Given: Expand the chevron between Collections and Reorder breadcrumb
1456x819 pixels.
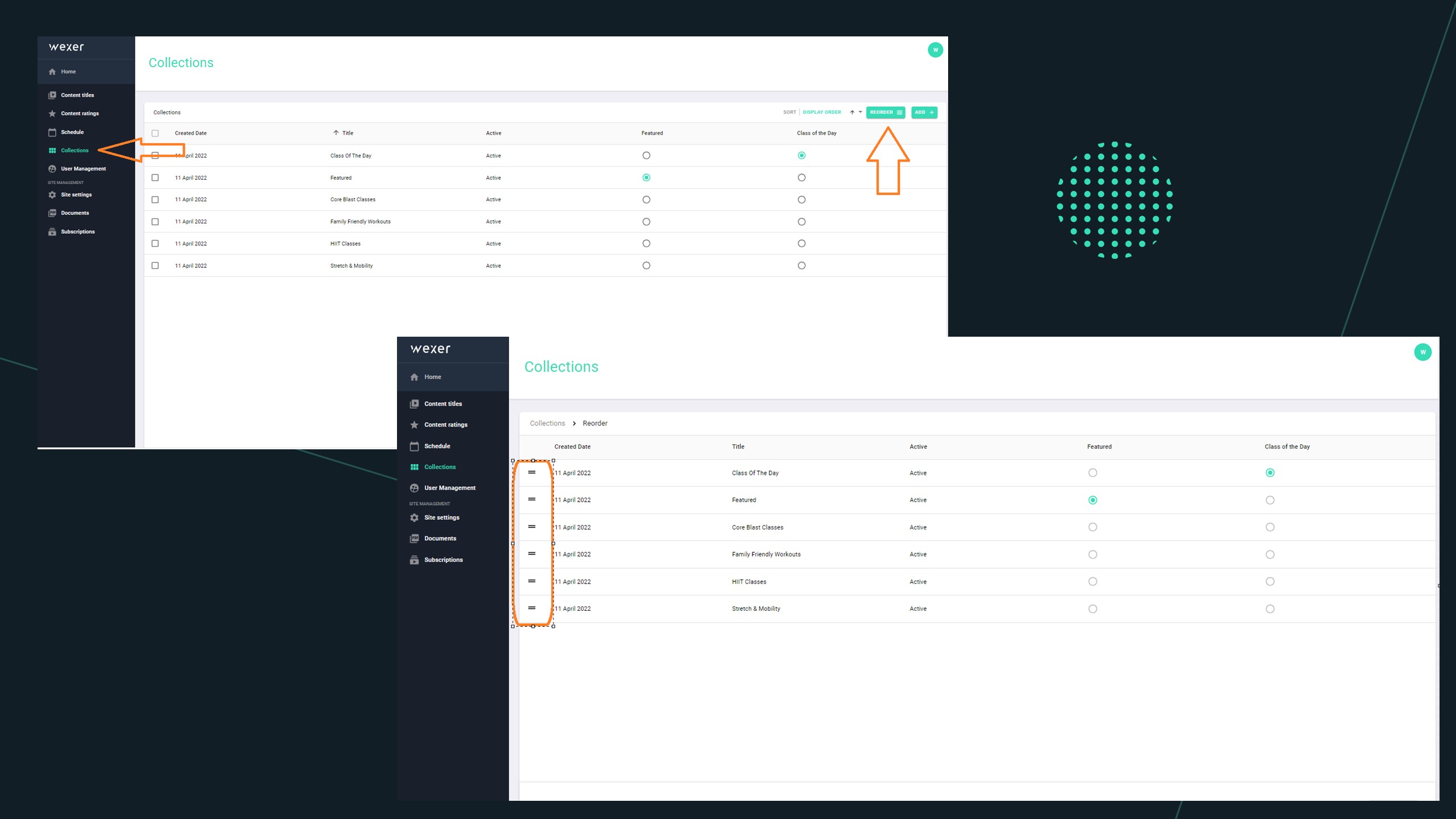Looking at the screenshot, I should (x=574, y=423).
